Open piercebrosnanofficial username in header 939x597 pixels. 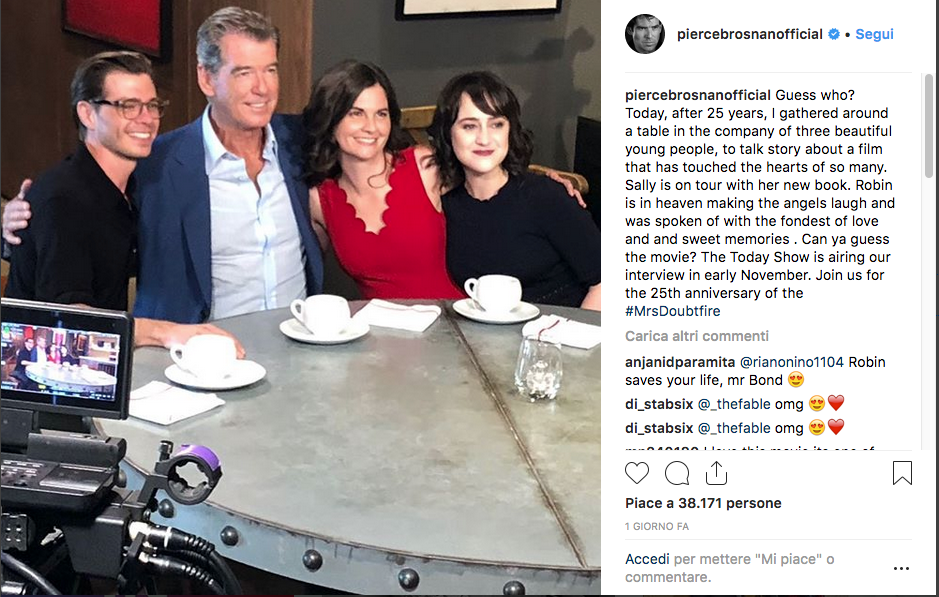(x=750, y=34)
